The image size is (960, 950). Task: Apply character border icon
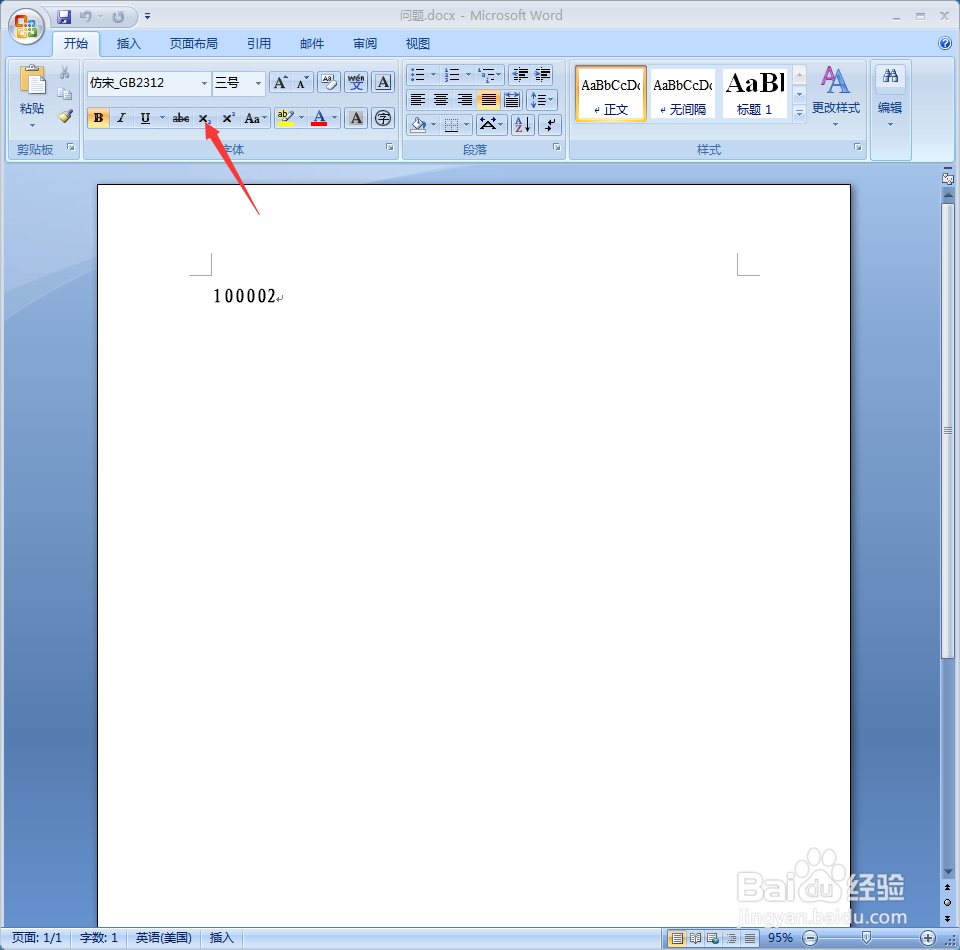point(383,83)
